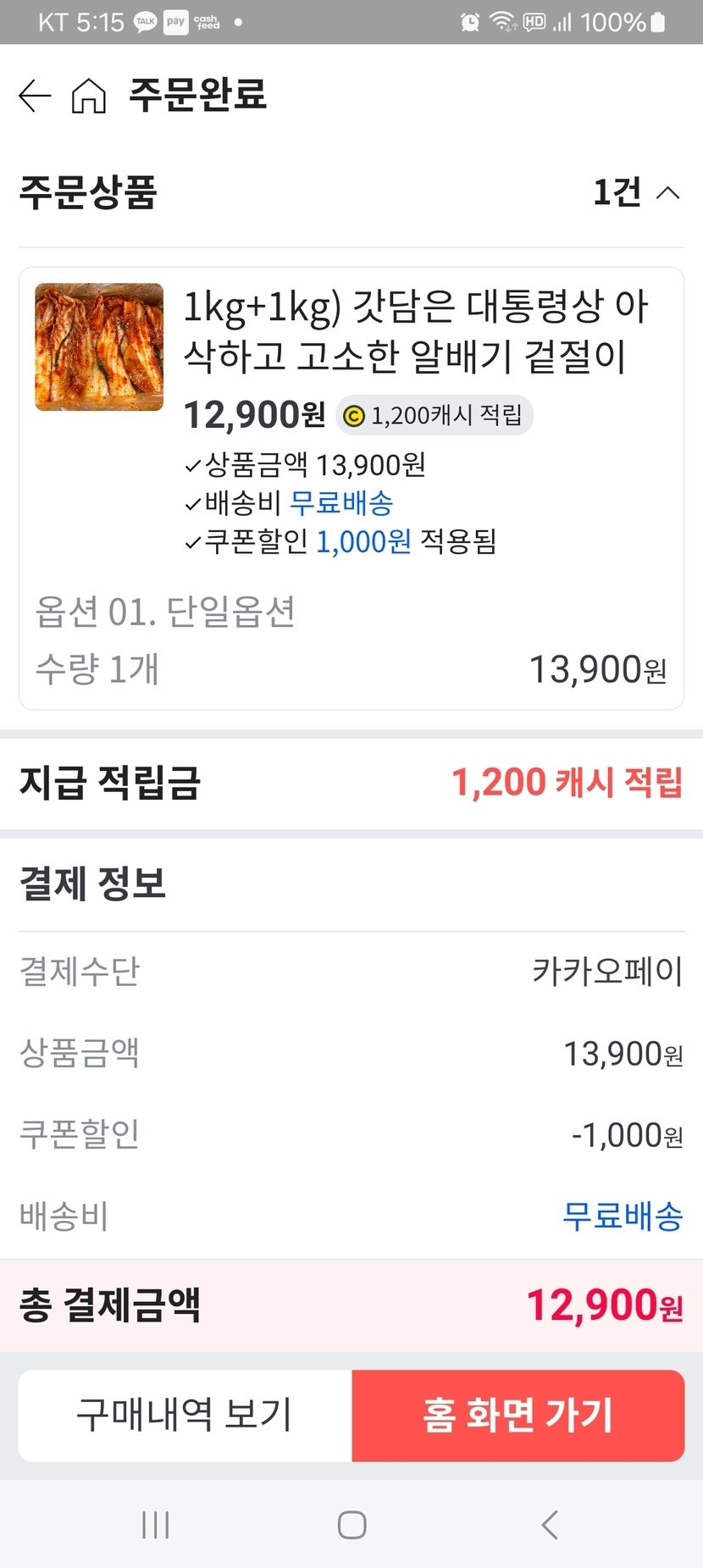Tap the 1건 order count label
The width and height of the screenshot is (703, 1568).
coord(617,193)
